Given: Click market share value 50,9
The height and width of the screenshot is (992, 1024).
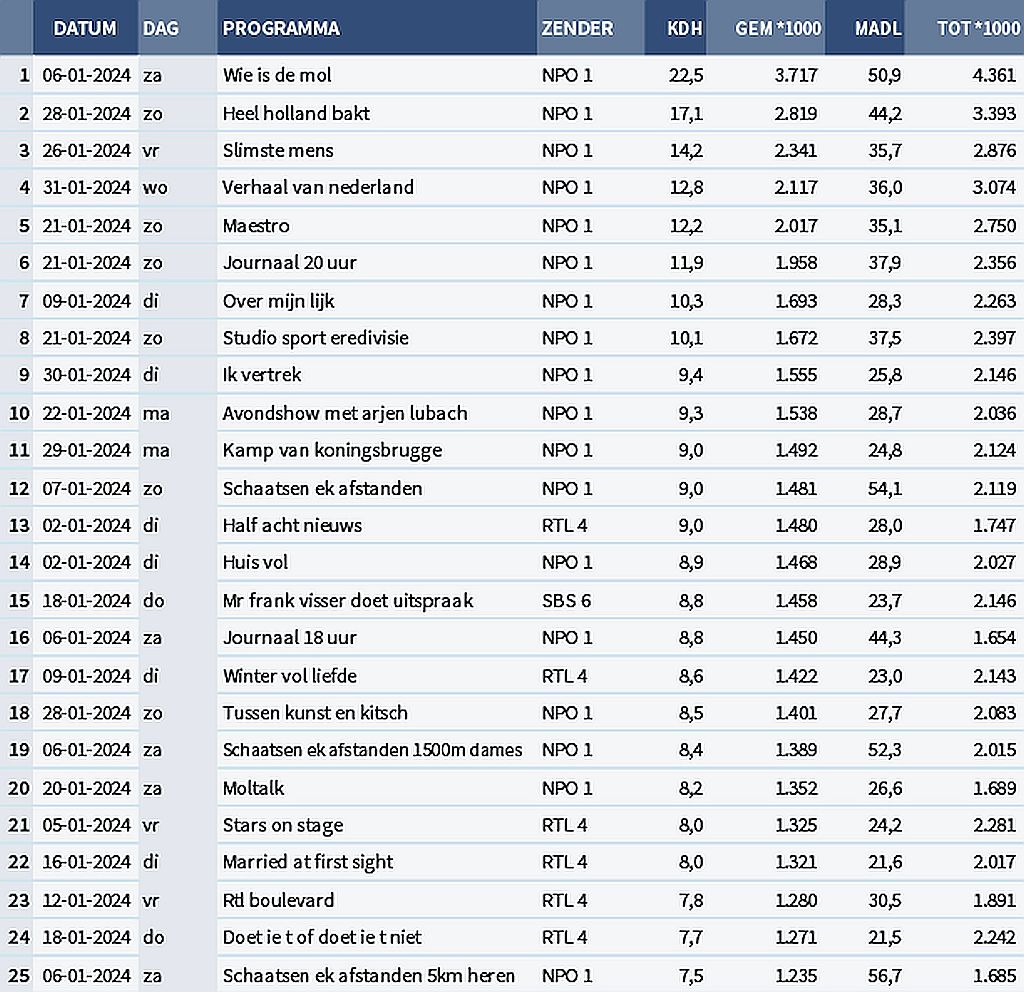Looking at the screenshot, I should [x=884, y=75].
